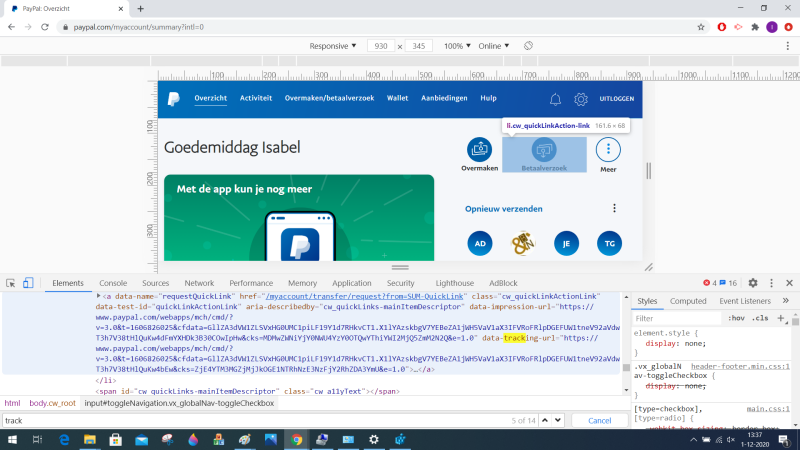
Task: Open the Responsive device dropdown
Action: pyautogui.click(x=333, y=46)
